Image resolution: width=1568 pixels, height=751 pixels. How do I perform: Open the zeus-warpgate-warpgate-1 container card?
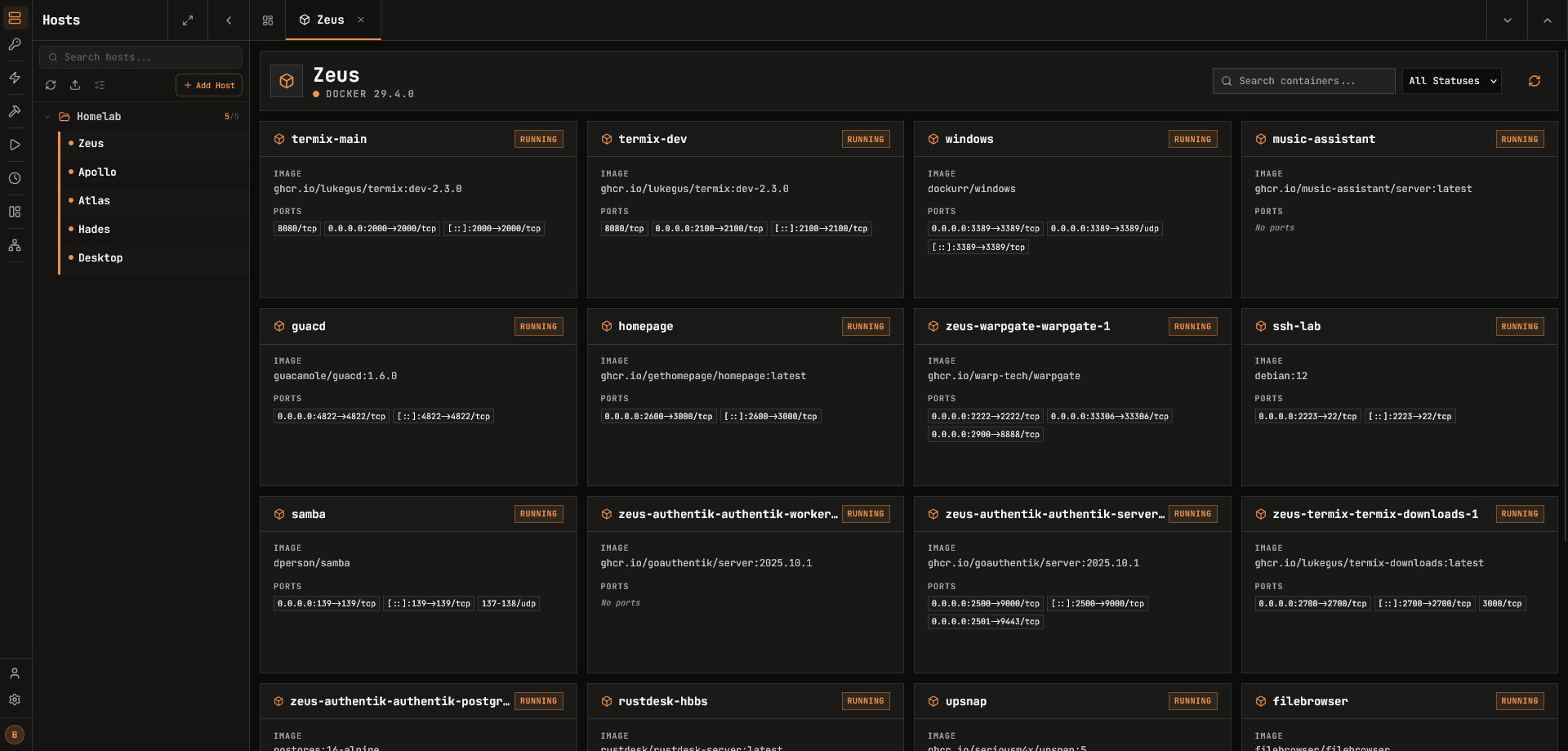tap(1072, 397)
